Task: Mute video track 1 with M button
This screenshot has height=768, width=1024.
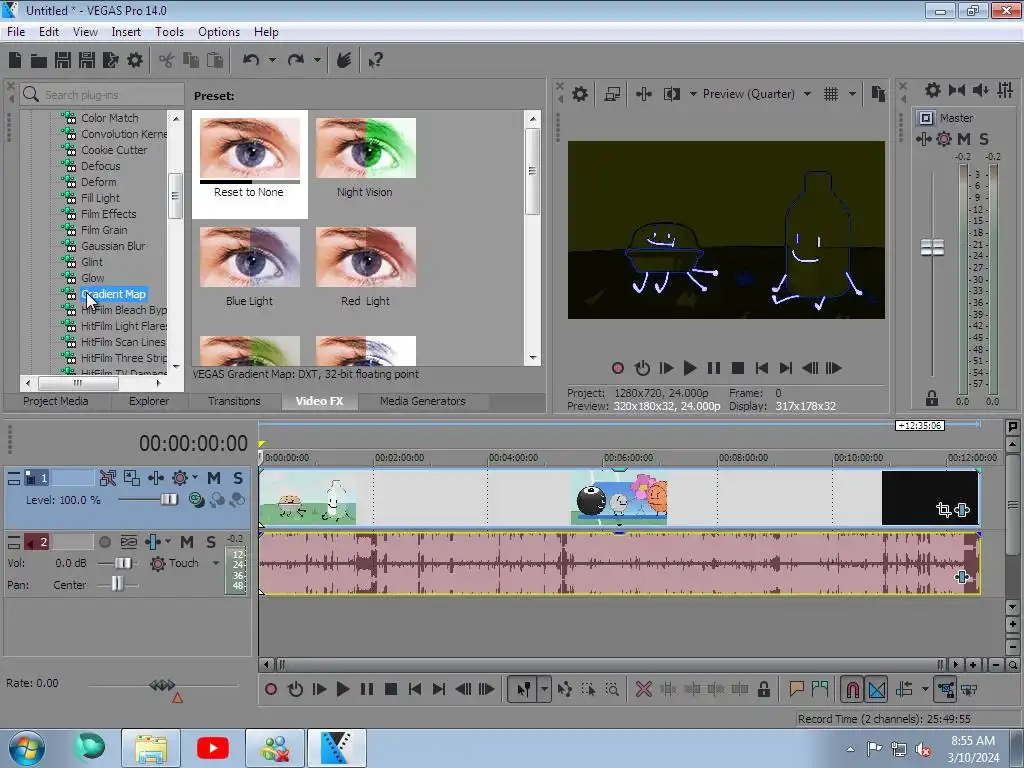Action: 214,478
